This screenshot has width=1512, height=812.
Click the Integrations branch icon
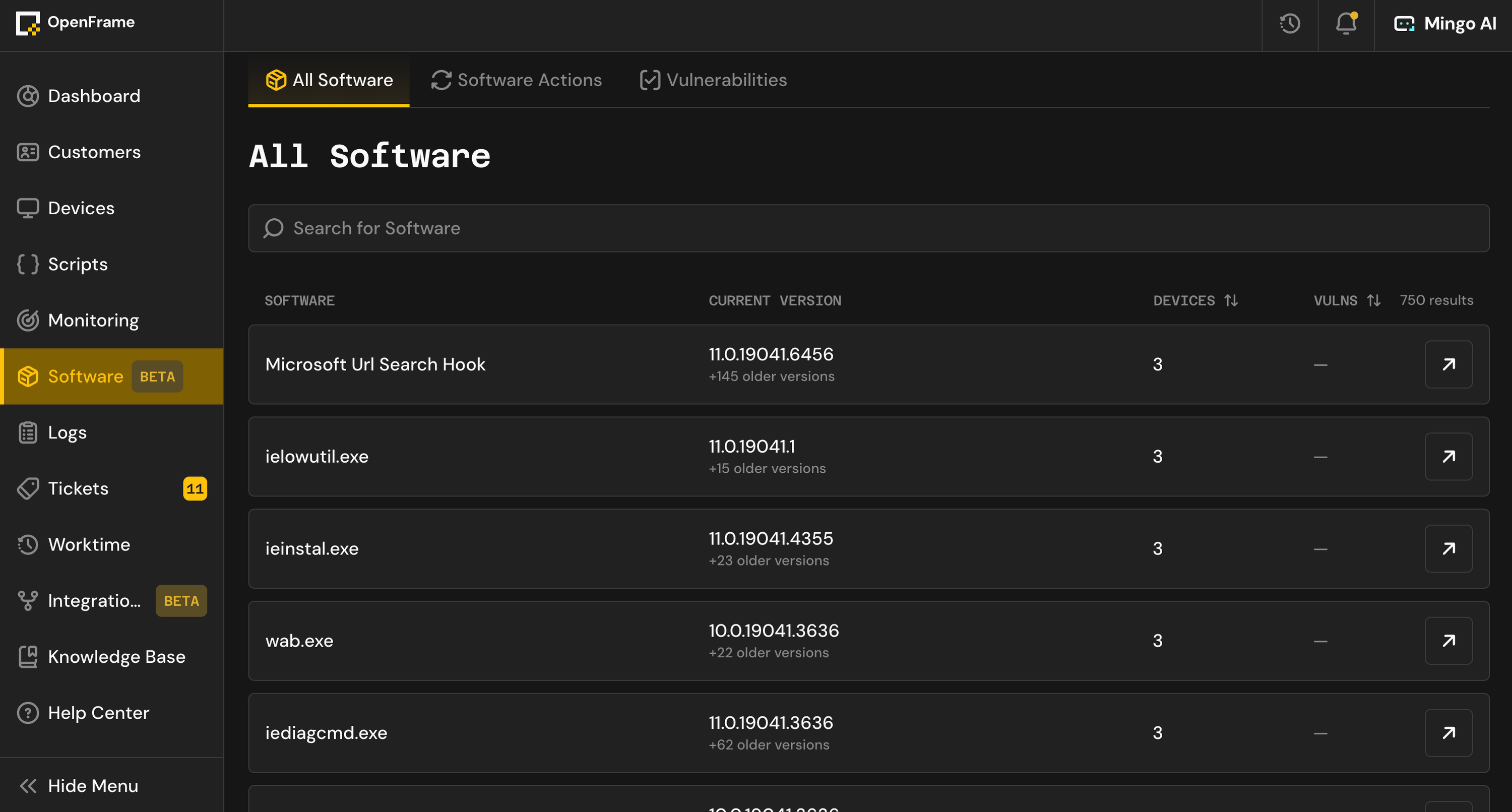[x=28, y=601]
